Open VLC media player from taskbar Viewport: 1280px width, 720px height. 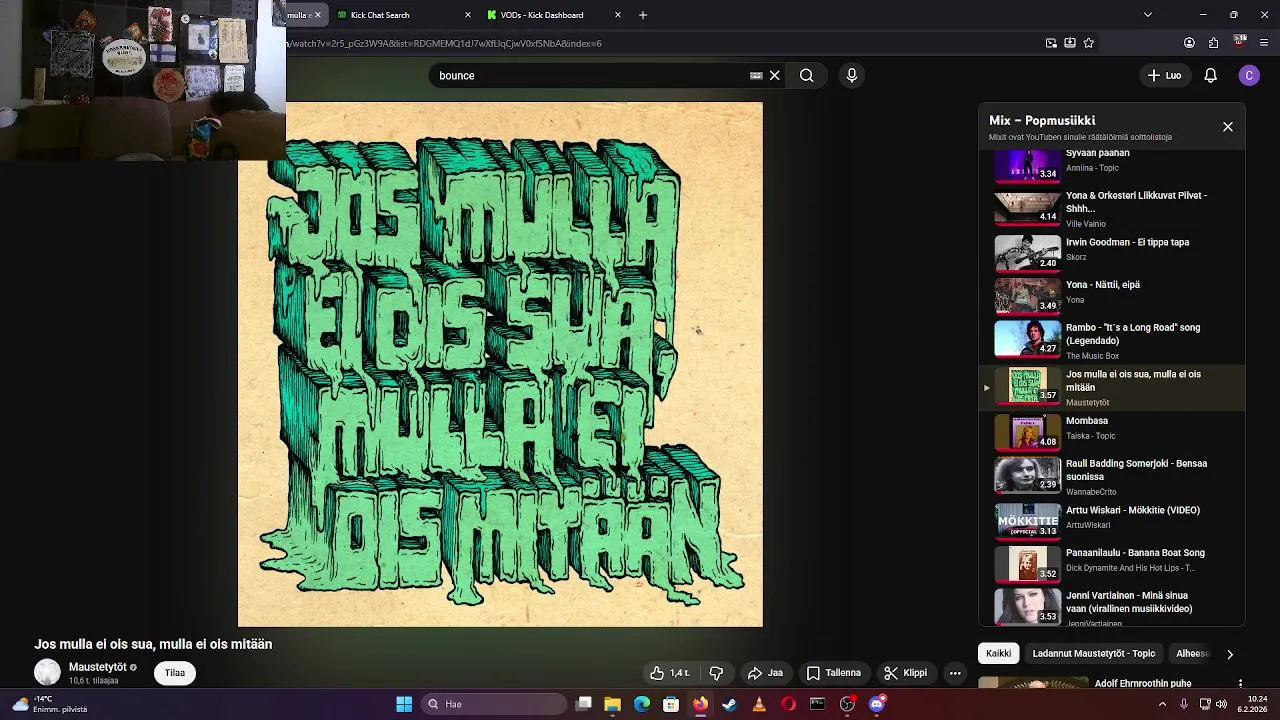tap(759, 704)
